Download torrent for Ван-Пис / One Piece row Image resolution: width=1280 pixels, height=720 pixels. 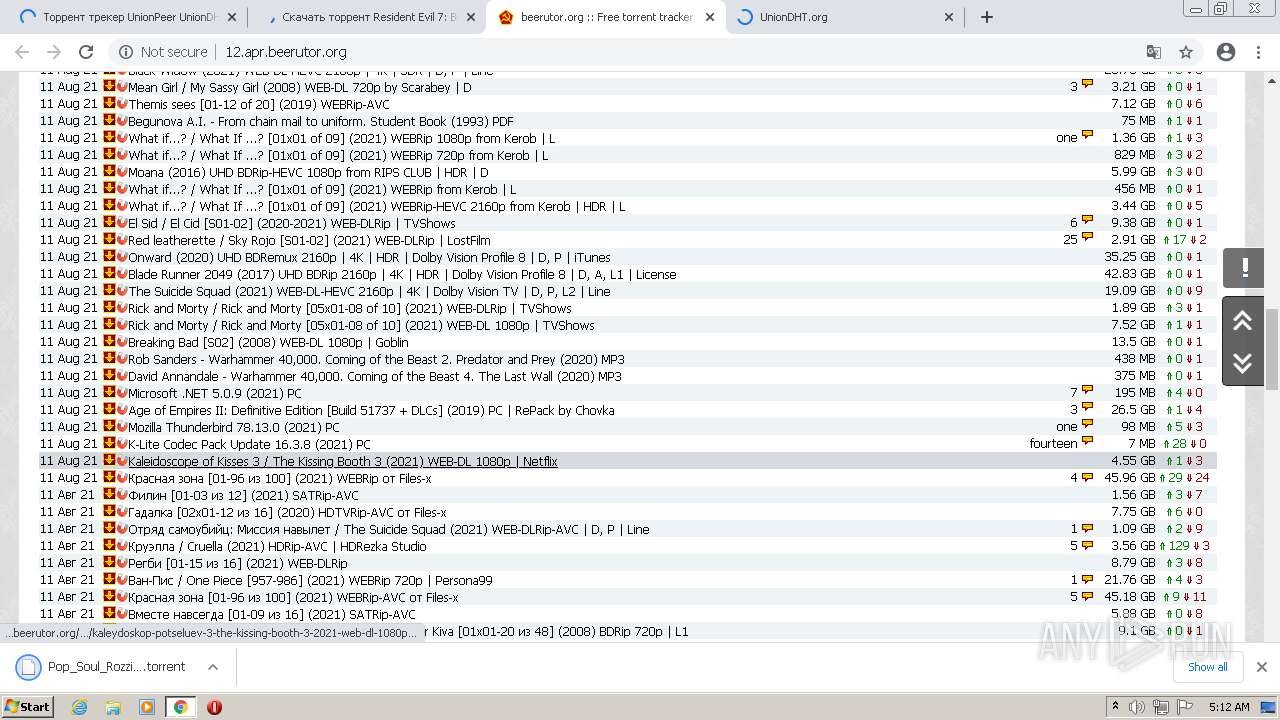[x=109, y=579]
